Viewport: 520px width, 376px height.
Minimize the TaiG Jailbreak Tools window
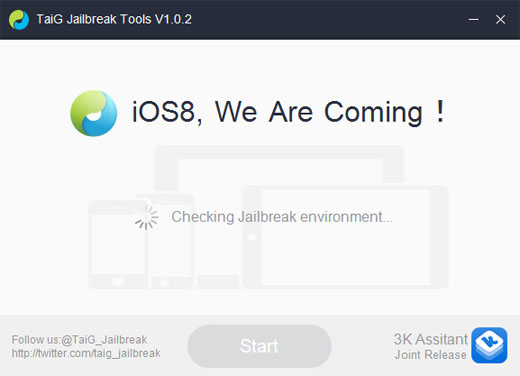pyautogui.click(x=473, y=20)
